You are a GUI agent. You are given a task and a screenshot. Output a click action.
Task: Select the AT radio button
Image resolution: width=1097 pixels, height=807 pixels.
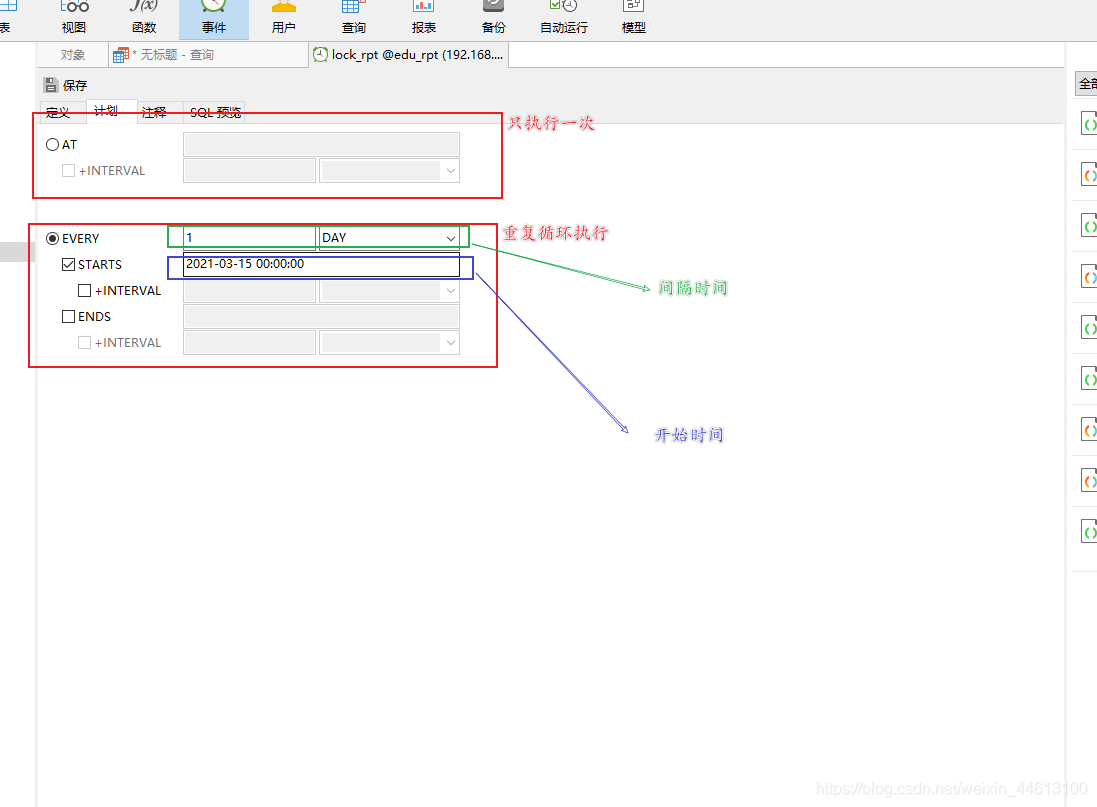click(x=52, y=145)
